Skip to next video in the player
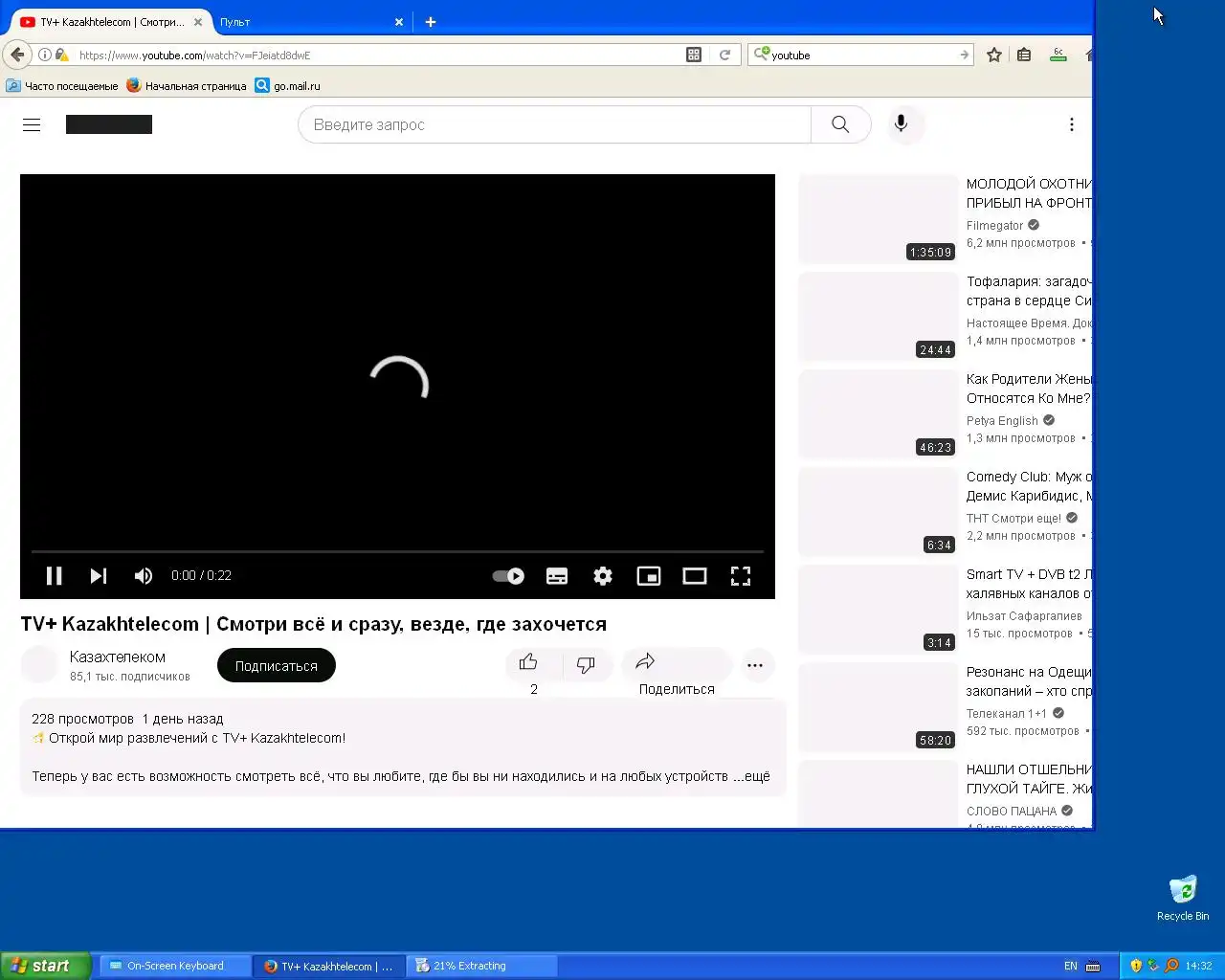This screenshot has width=1225, height=980. (x=99, y=575)
